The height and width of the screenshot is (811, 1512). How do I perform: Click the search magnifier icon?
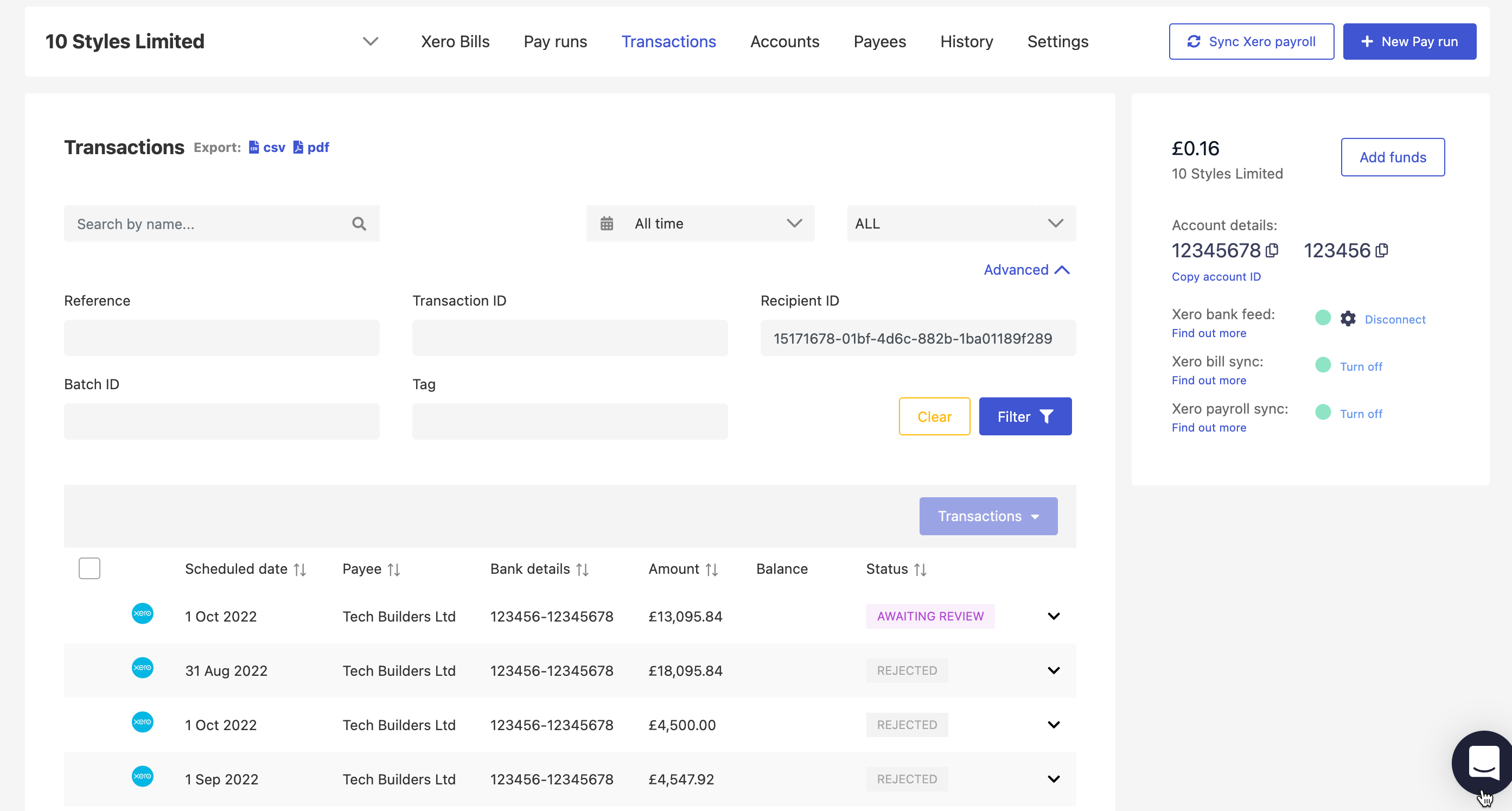pos(359,224)
